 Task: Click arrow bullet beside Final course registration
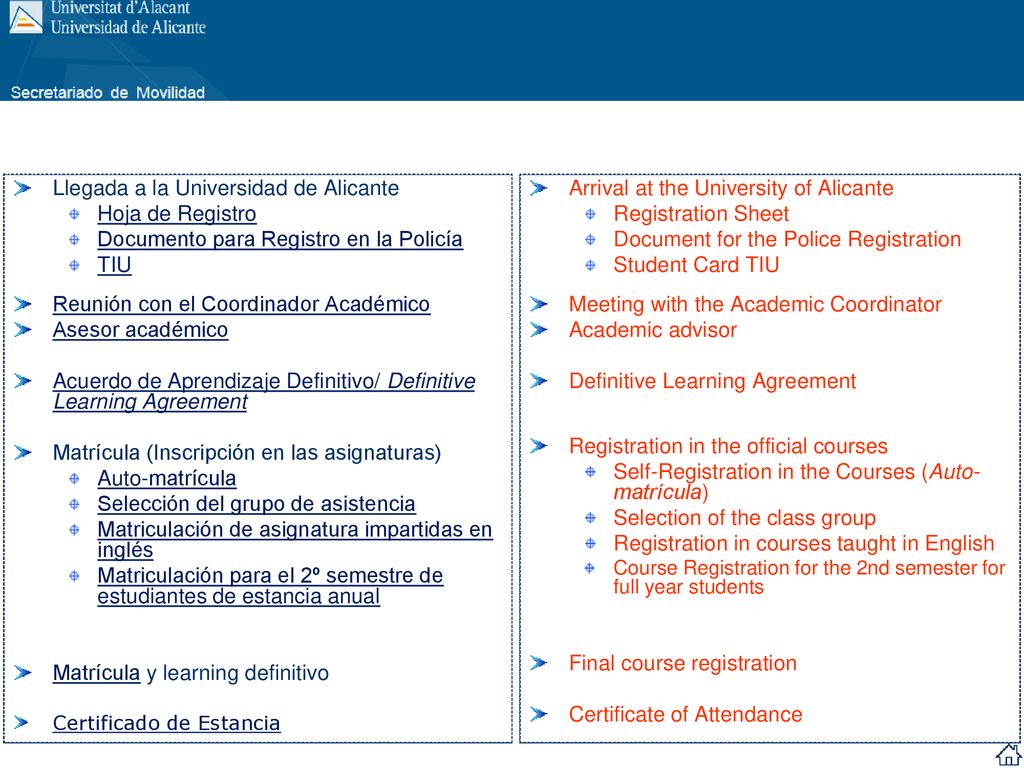point(539,664)
